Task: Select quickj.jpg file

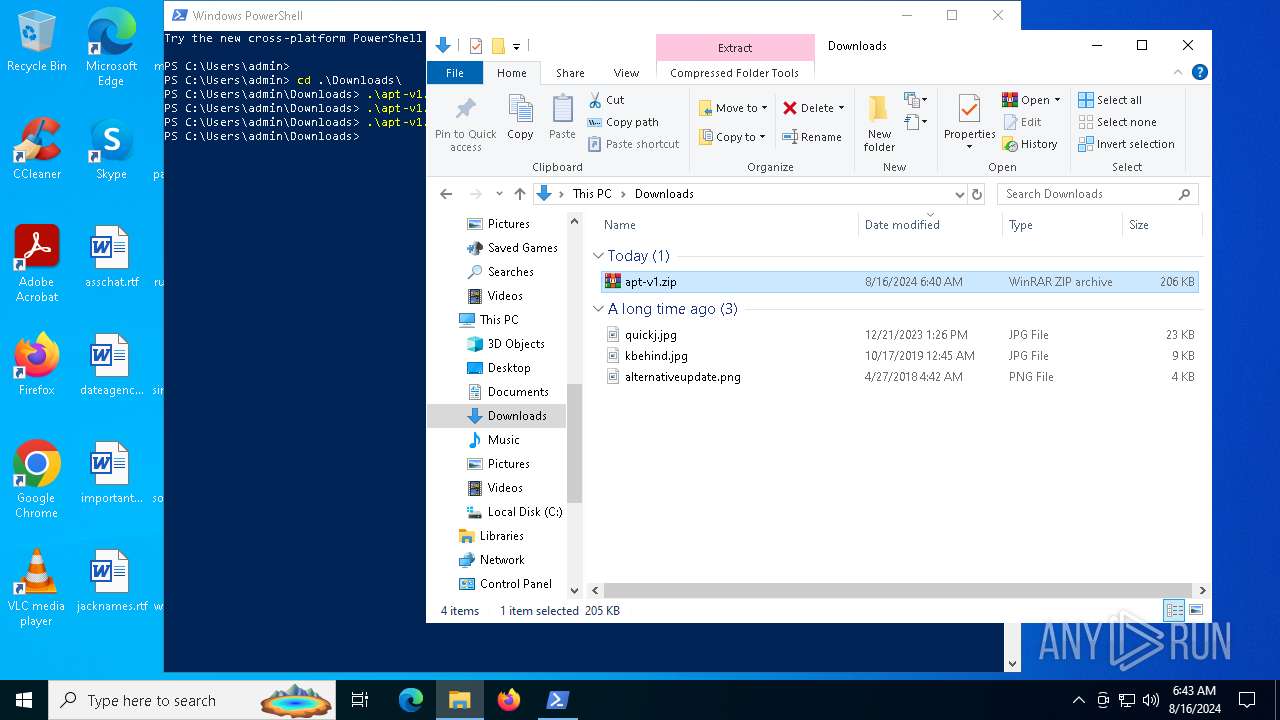Action: 899,335
